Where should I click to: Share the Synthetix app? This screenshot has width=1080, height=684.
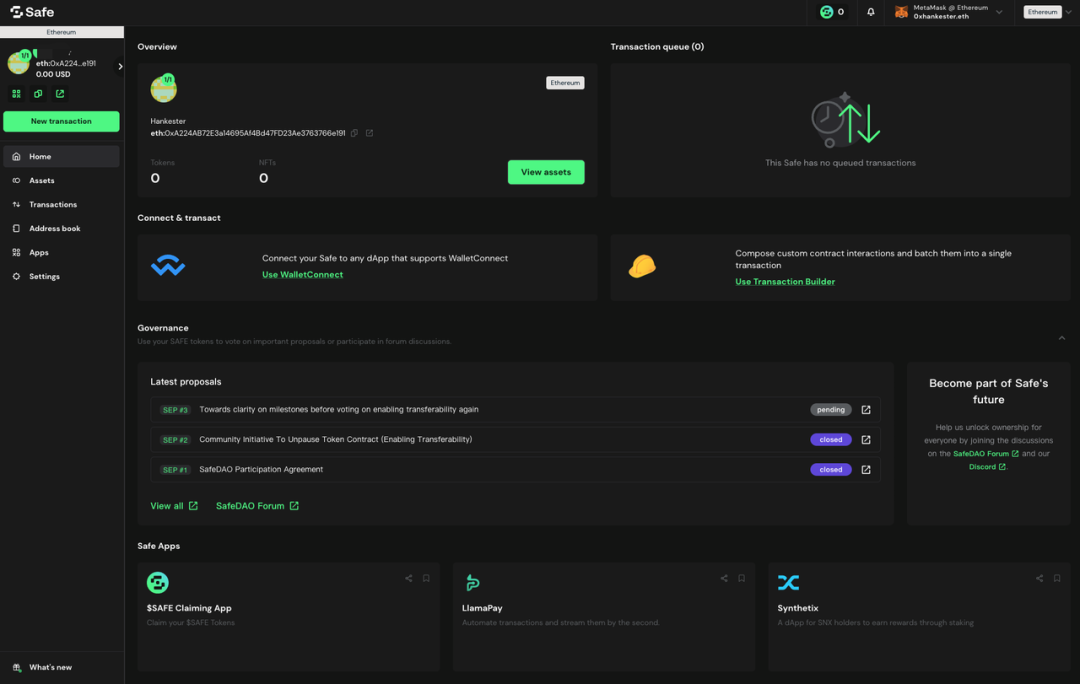click(x=1039, y=579)
